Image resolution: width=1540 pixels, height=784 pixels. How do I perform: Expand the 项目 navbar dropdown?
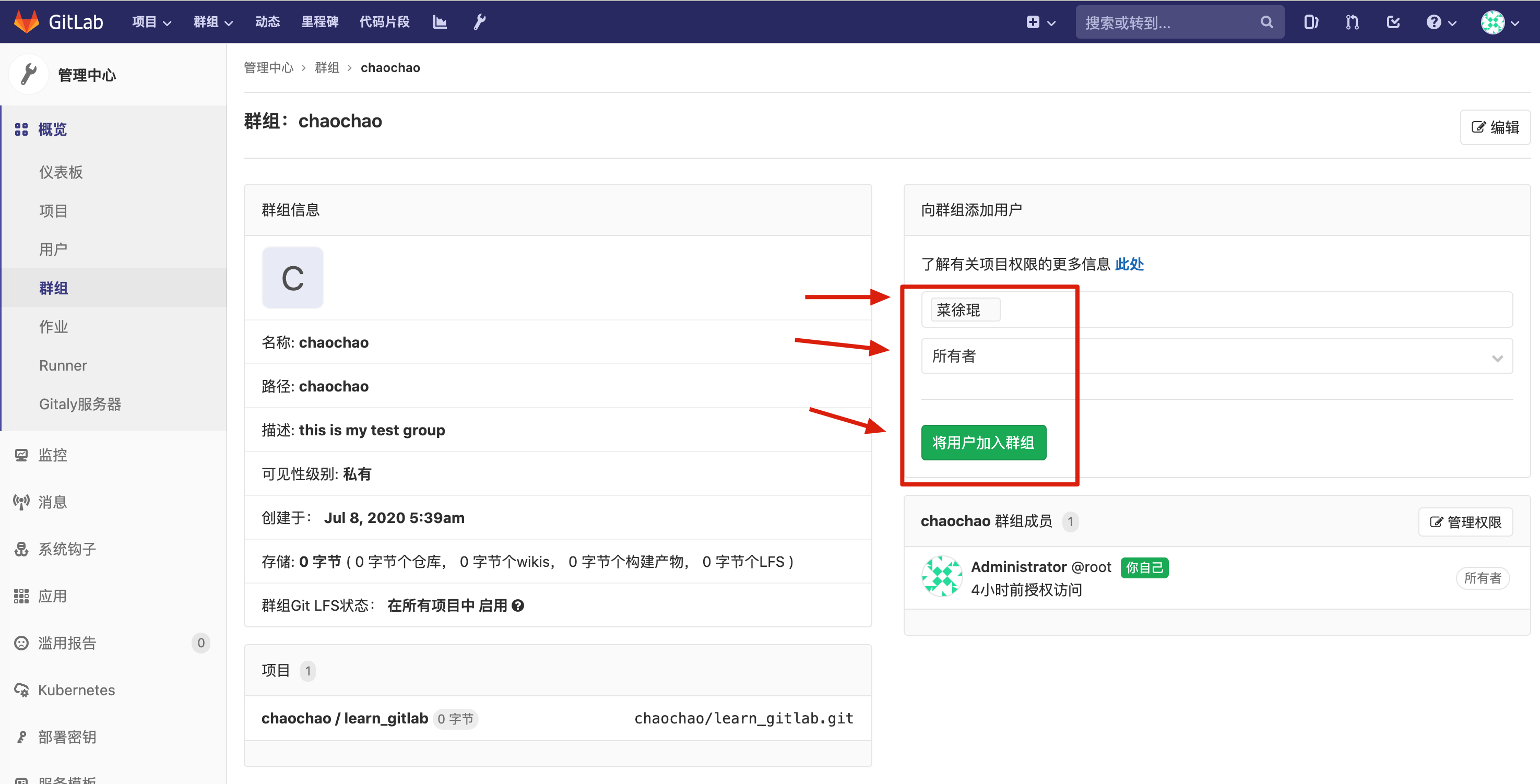point(151,22)
